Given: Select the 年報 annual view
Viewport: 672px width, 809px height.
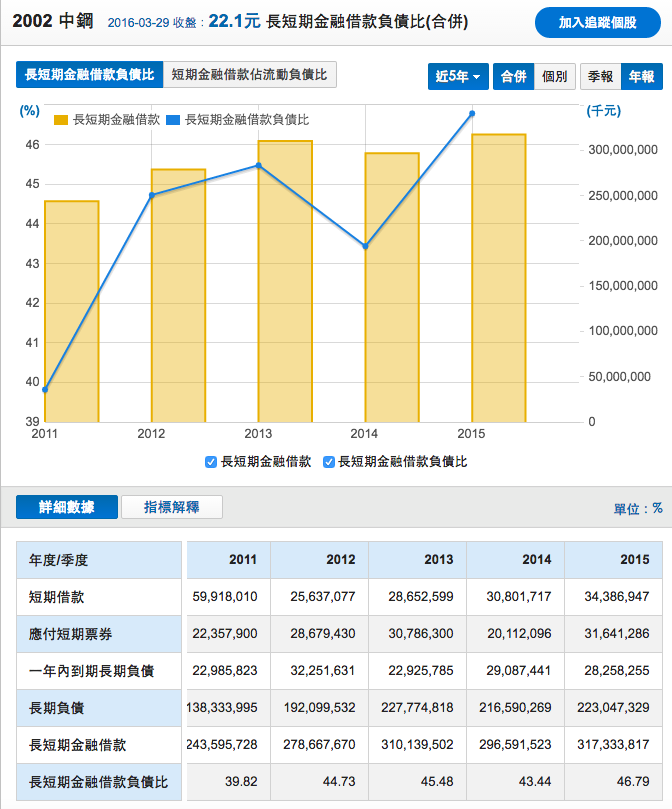Looking at the screenshot, I should point(639,76).
